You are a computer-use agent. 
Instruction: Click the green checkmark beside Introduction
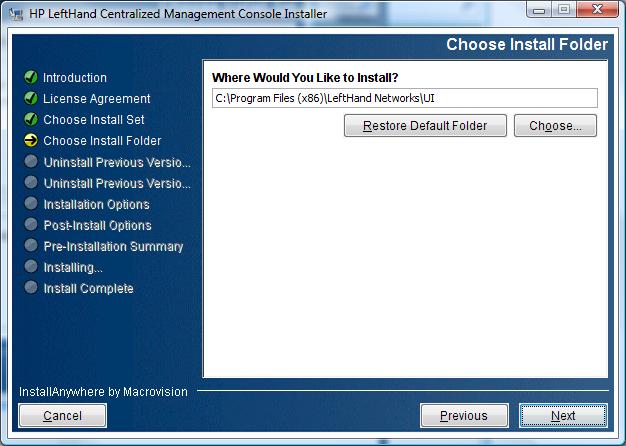[31, 77]
